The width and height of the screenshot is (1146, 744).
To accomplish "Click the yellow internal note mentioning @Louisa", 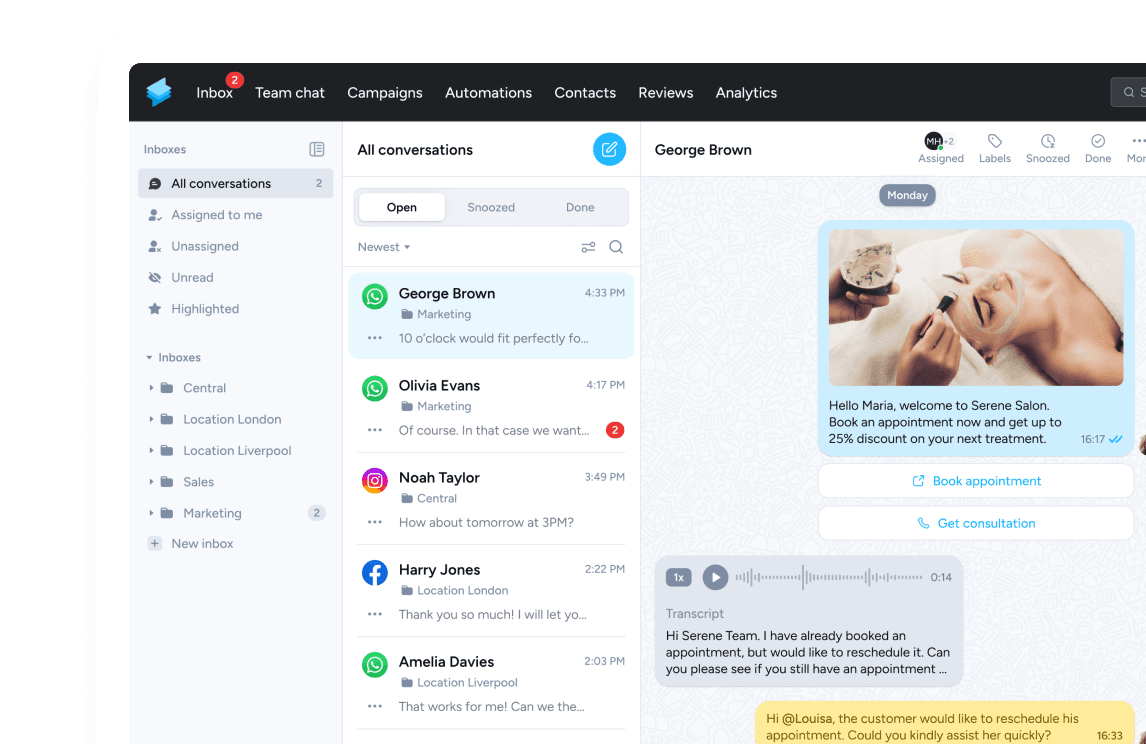I will pos(944,724).
